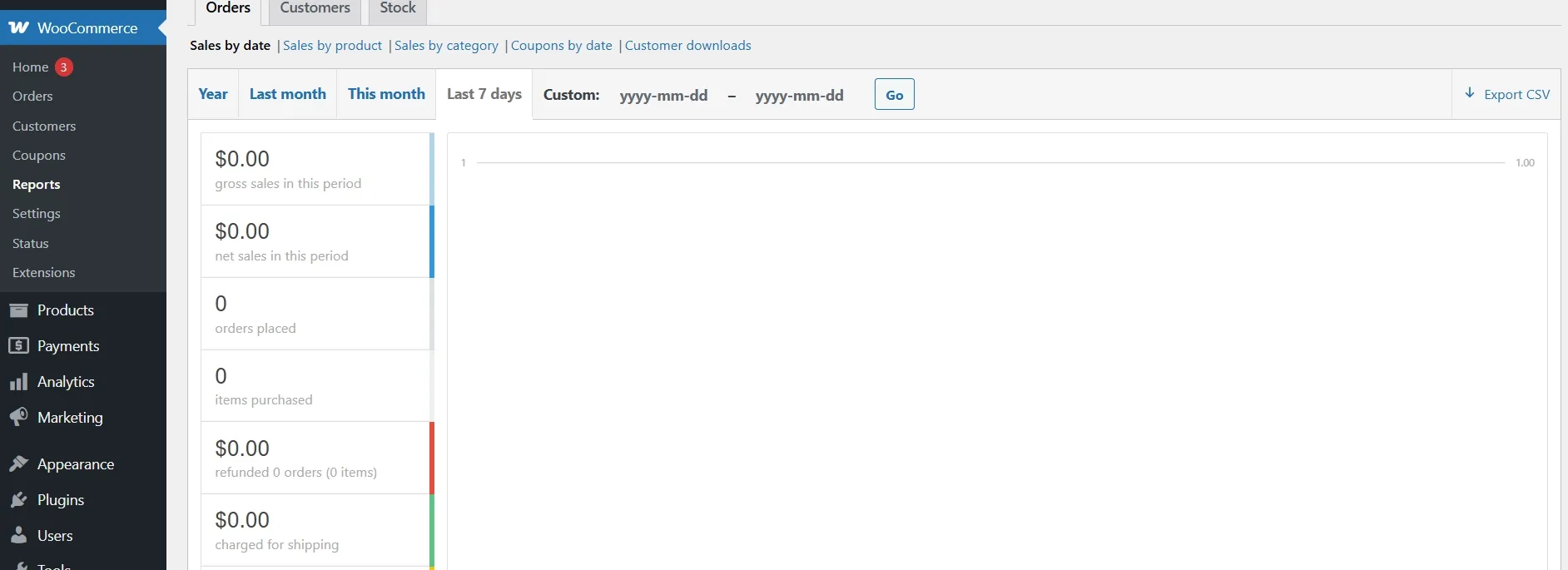Open Coupons by date report
The height and width of the screenshot is (570, 1568).
(x=562, y=46)
